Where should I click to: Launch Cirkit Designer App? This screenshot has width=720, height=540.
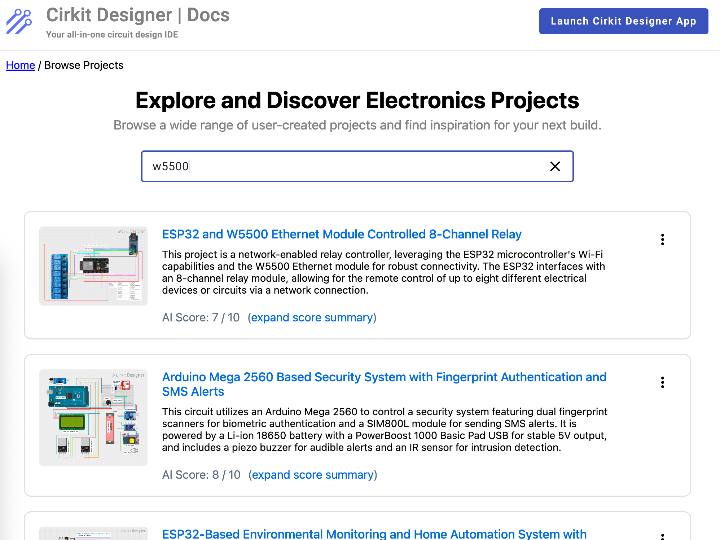(x=623, y=21)
